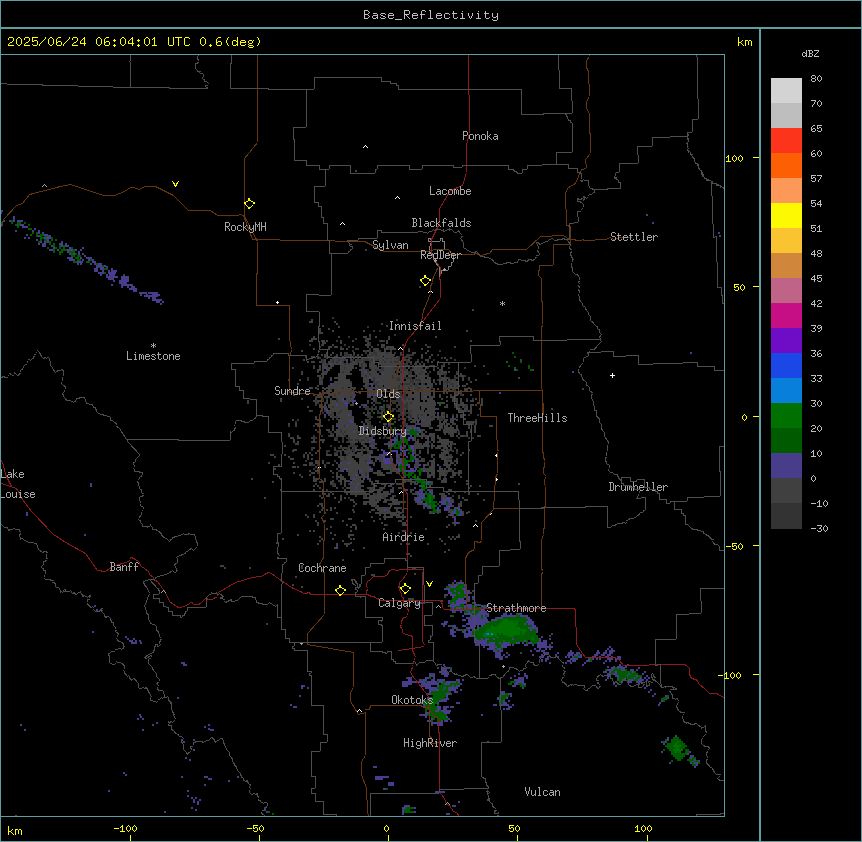Click the magenta 39-42 dBZ legend color
This screenshot has height=842, width=862.
point(786,315)
